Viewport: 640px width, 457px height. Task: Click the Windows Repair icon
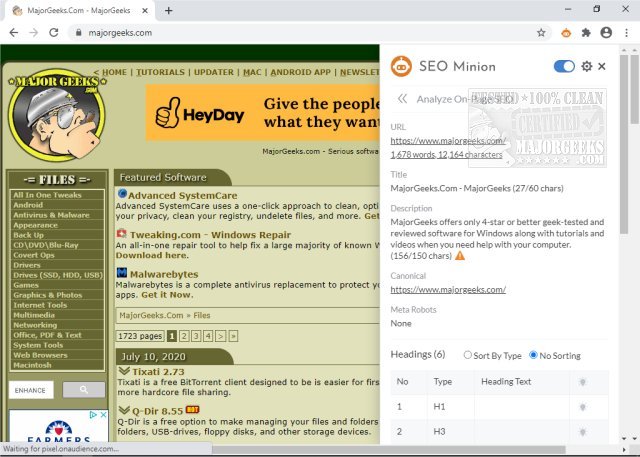(x=122, y=233)
